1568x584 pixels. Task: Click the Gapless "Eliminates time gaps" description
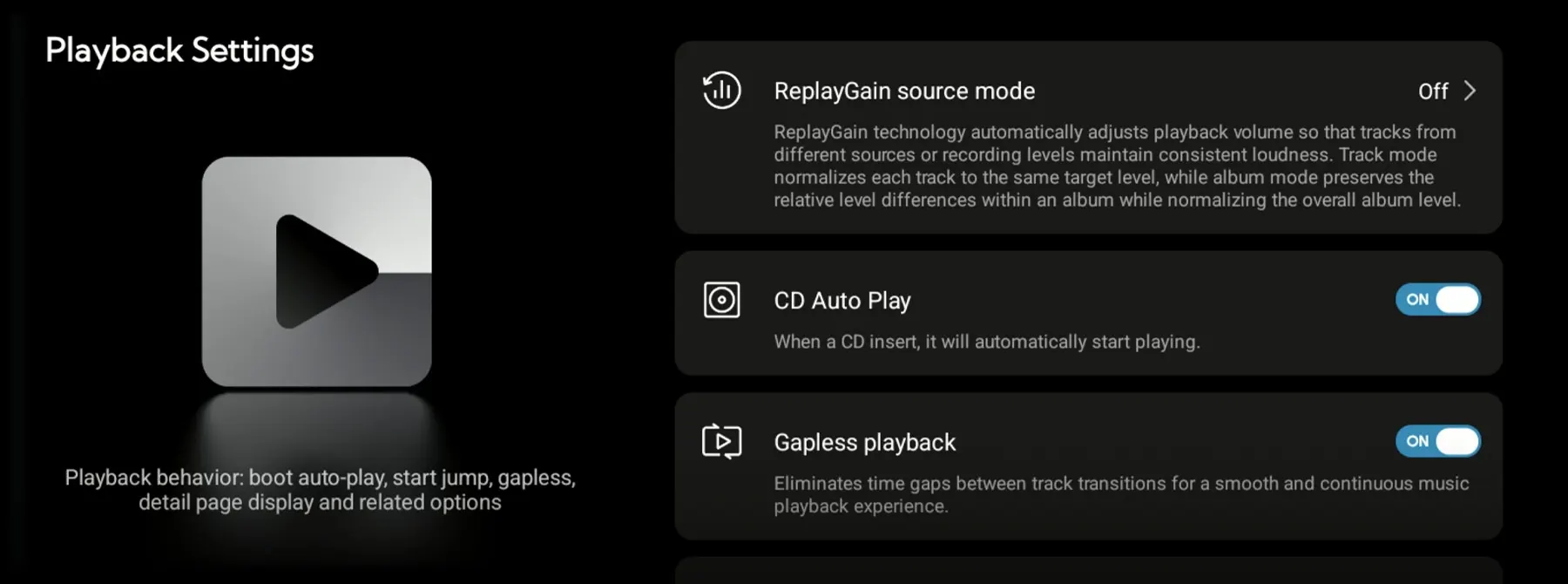[1121, 494]
